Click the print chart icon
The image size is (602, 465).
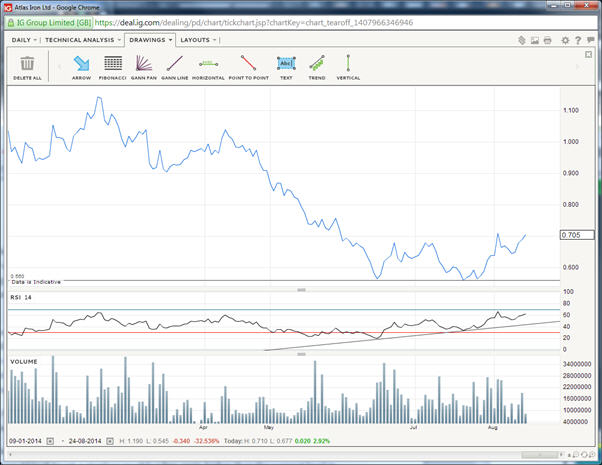click(x=549, y=41)
